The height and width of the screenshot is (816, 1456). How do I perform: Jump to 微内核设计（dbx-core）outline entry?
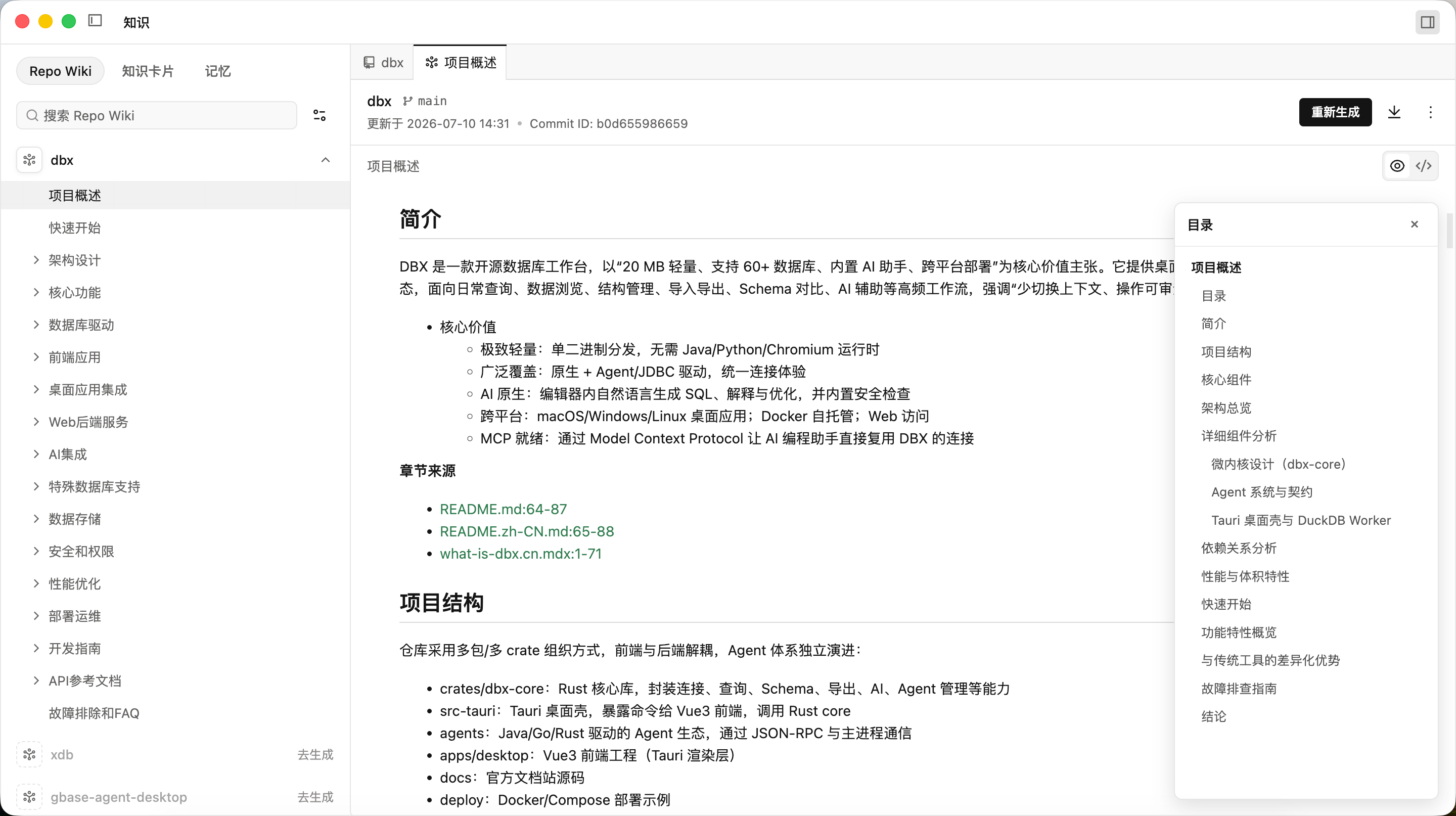click(1279, 464)
